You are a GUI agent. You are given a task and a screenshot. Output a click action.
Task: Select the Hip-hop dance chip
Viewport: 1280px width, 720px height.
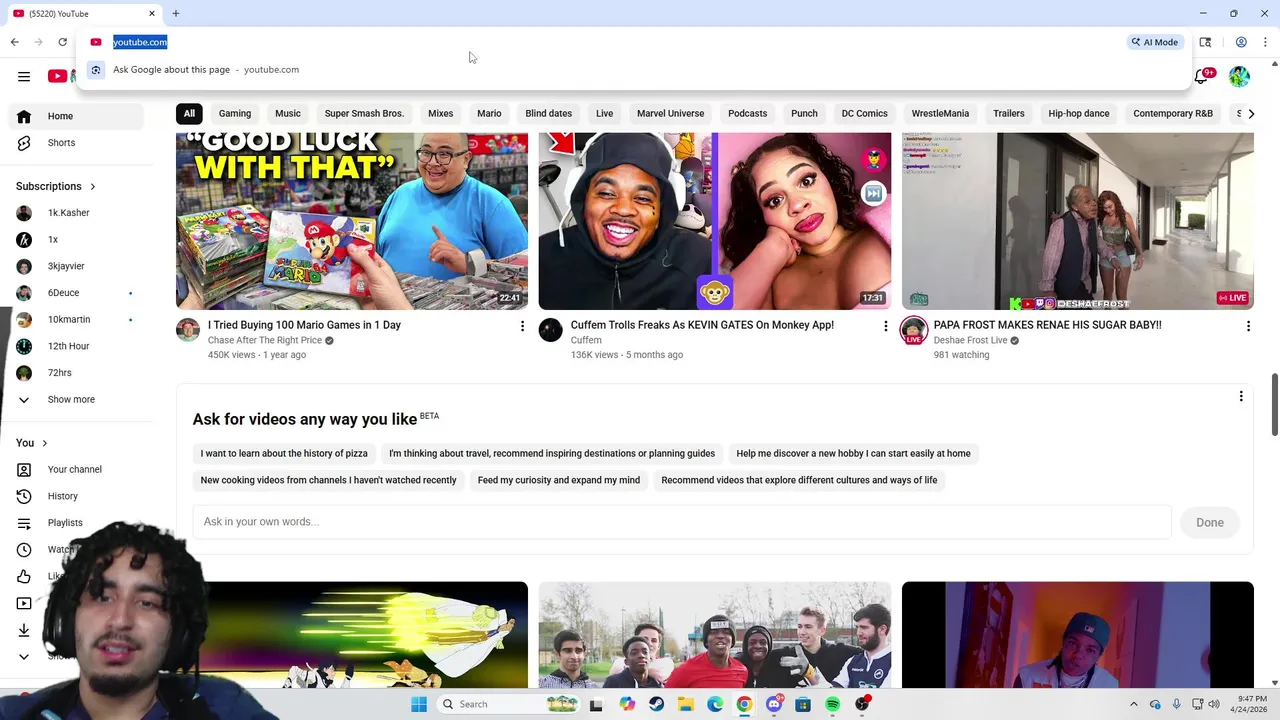point(1079,114)
